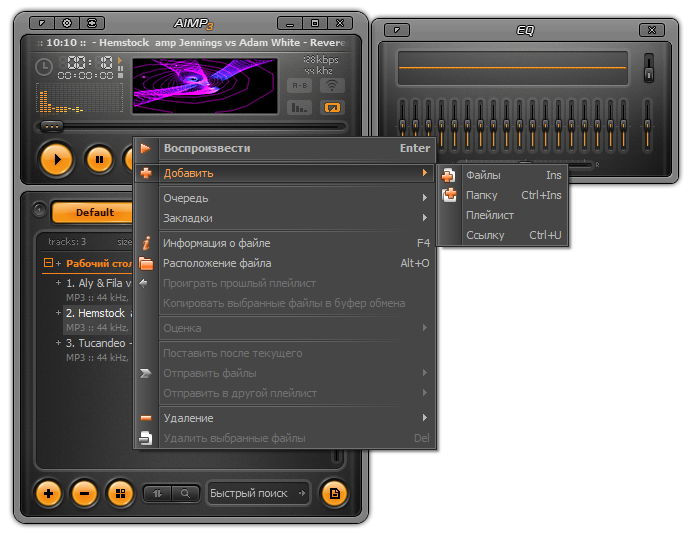Screen dimensions: 692x535
Task: Click the Папку add-folder icon
Action: click(x=449, y=195)
